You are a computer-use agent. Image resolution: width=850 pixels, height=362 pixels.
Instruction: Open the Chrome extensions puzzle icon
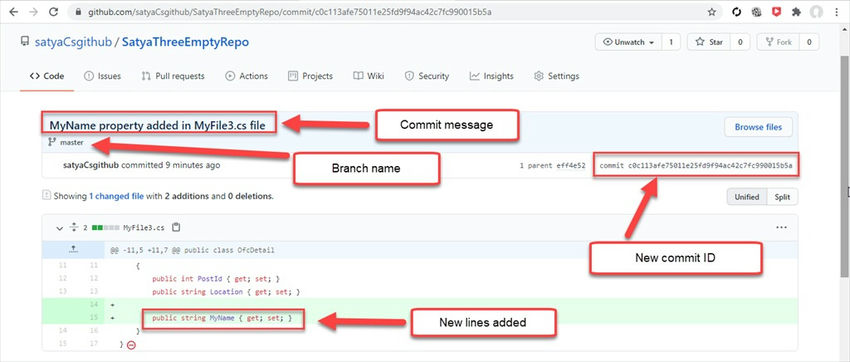point(796,12)
